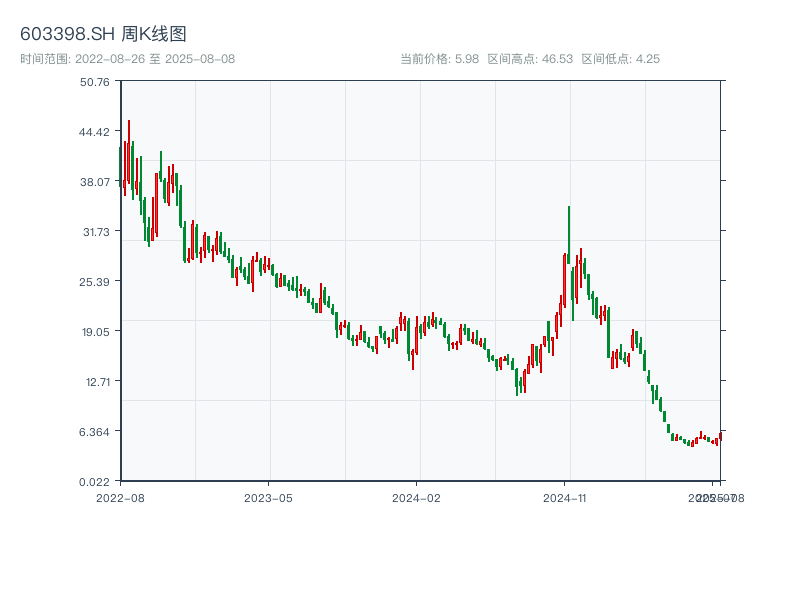The height and width of the screenshot is (600, 800).
Task: Click the 38.07 y-axis label
Action: pos(95,182)
